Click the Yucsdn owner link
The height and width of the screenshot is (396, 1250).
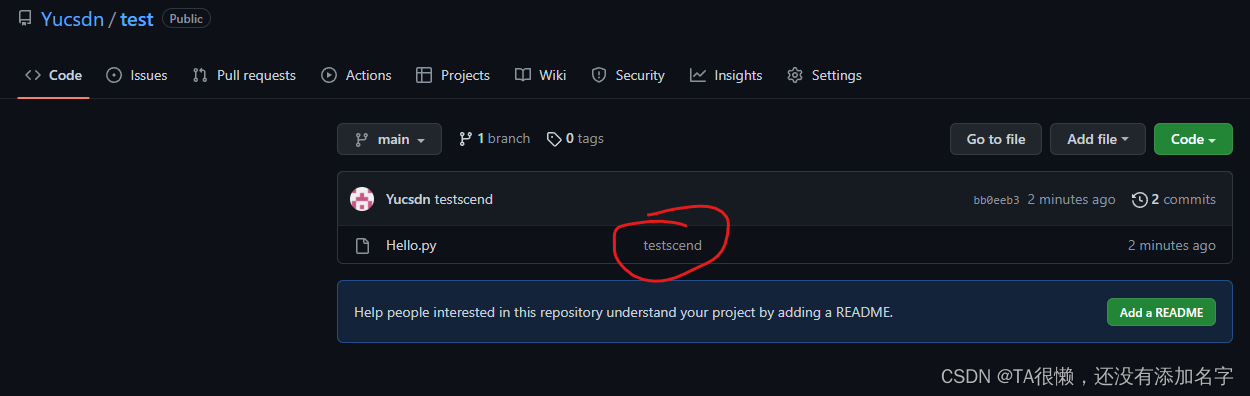click(x=72, y=19)
